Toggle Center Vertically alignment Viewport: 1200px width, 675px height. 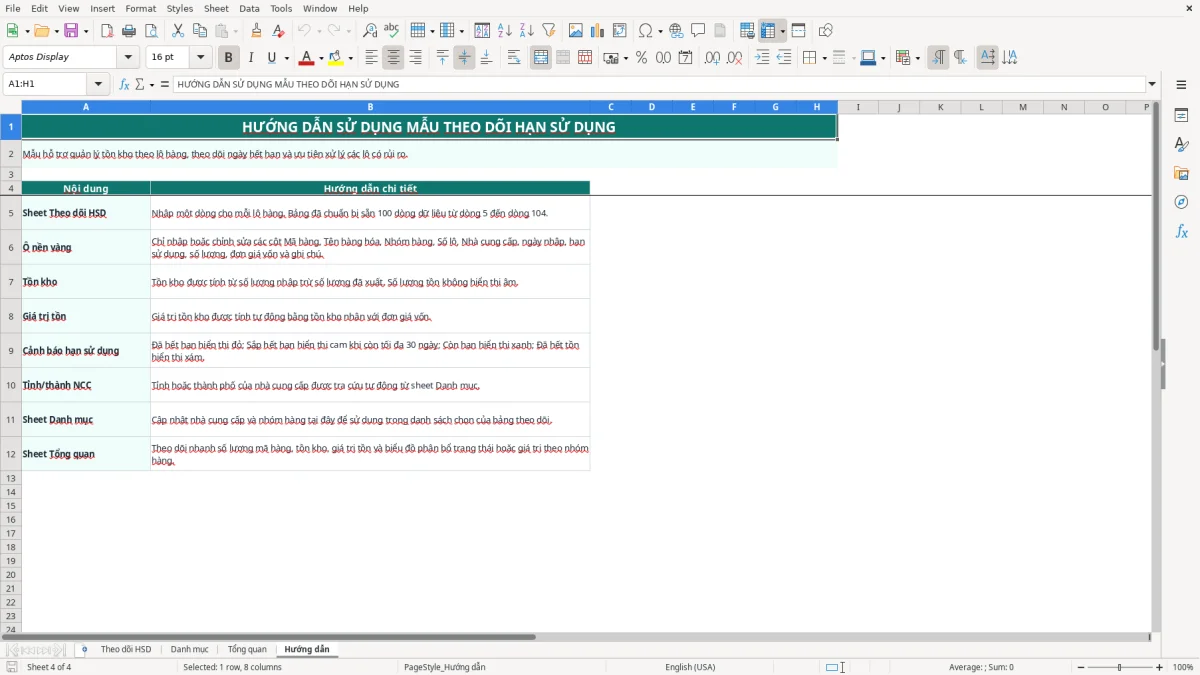(464, 58)
